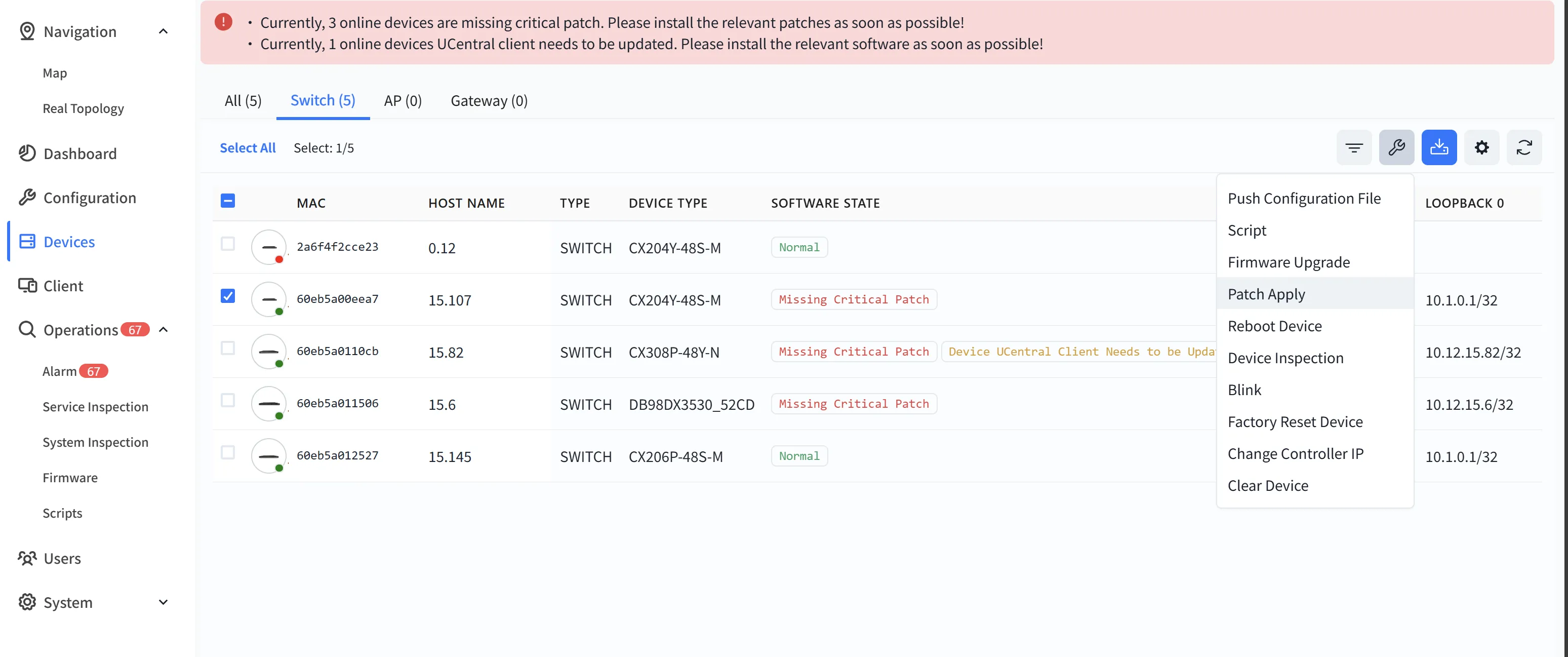This screenshot has width=1568, height=657.
Task: Choose Patch Apply from the menu
Action: 1315,293
